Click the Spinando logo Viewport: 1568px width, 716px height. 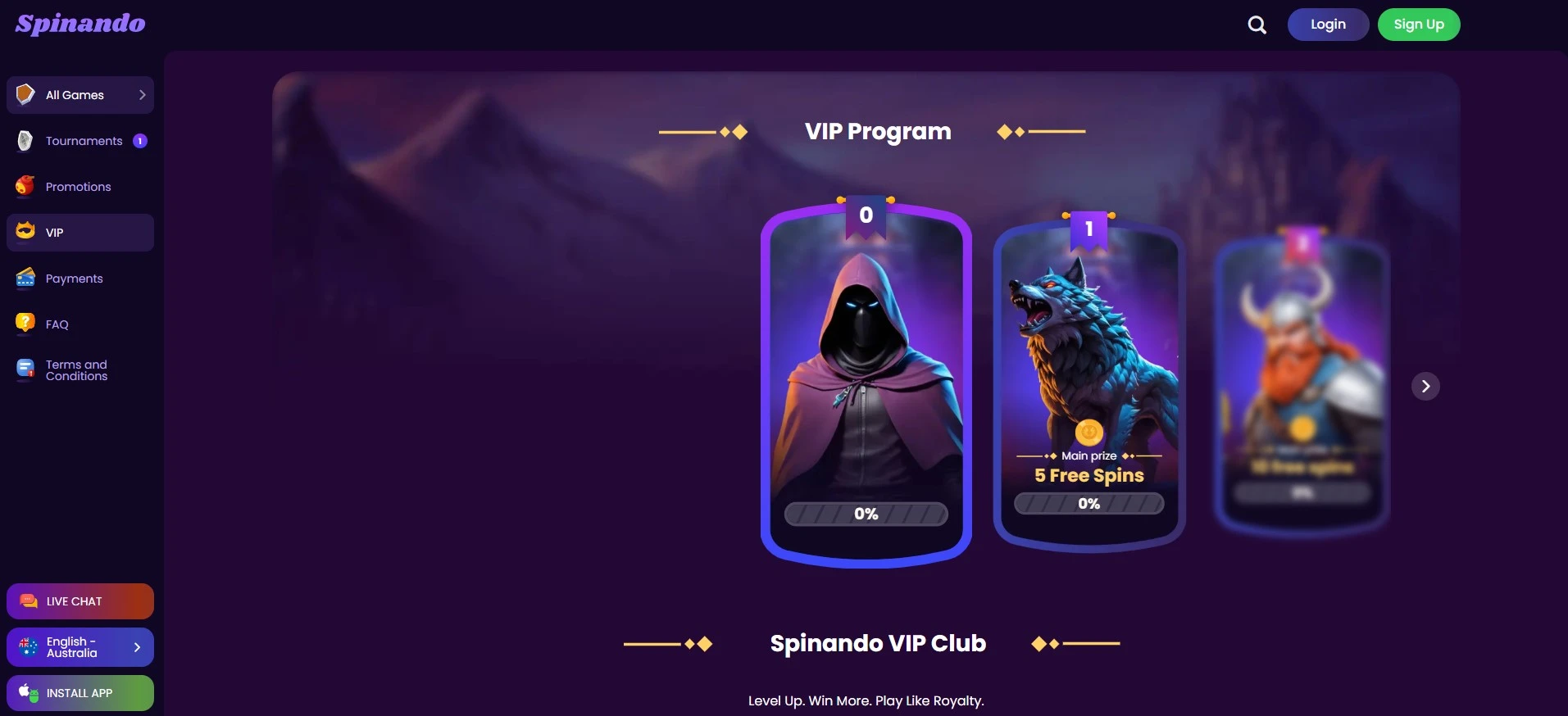click(x=80, y=24)
